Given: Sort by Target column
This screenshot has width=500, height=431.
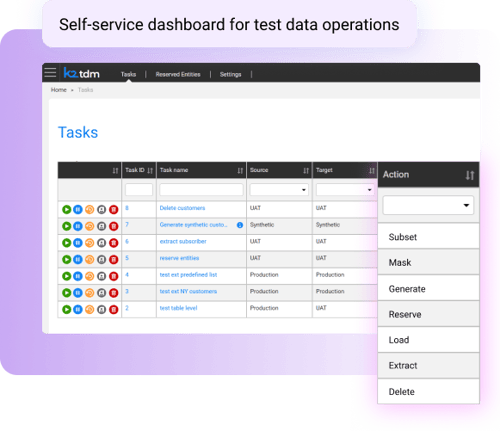Looking at the screenshot, I should click(372, 171).
